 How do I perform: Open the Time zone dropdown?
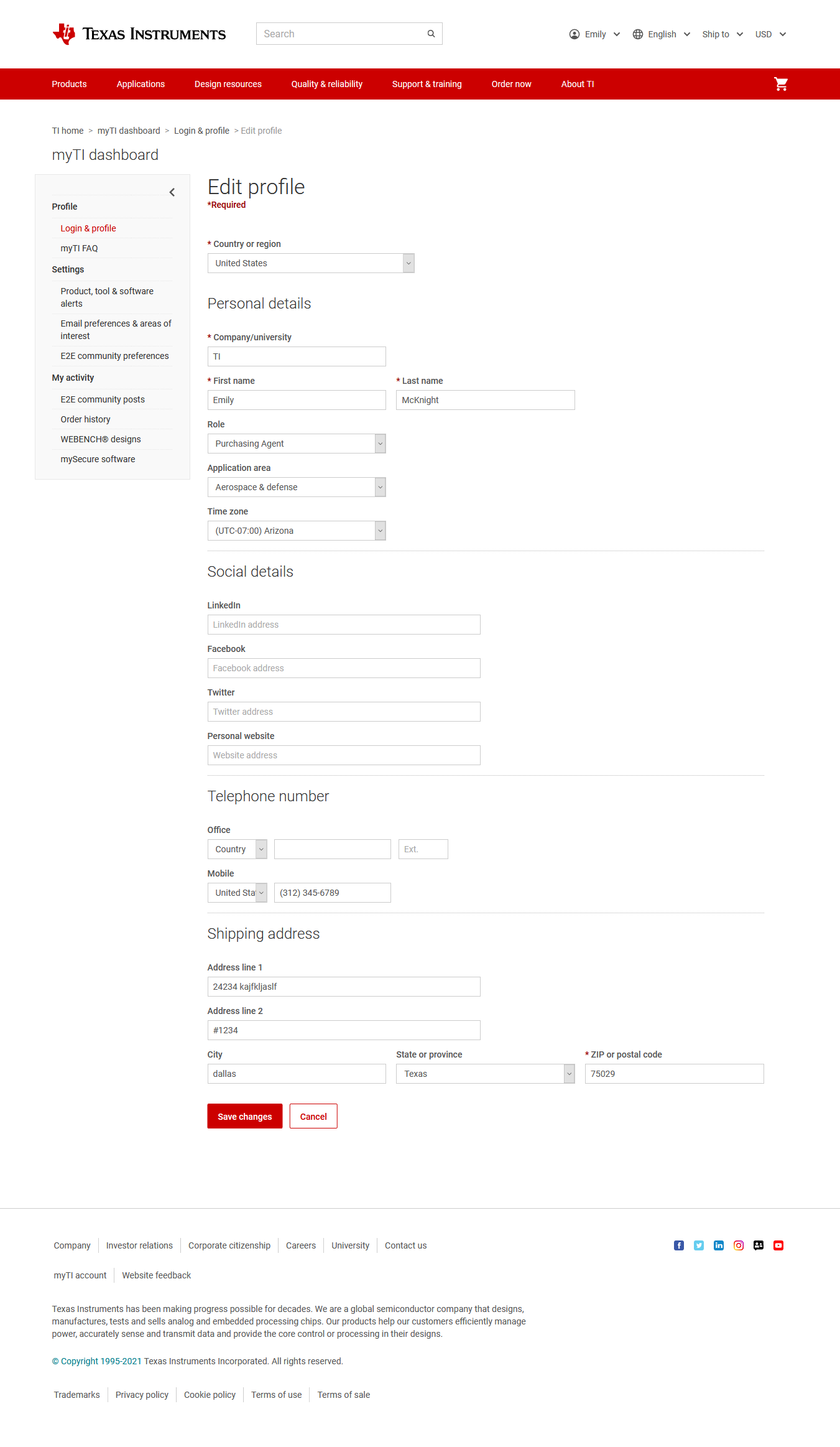[x=297, y=531]
